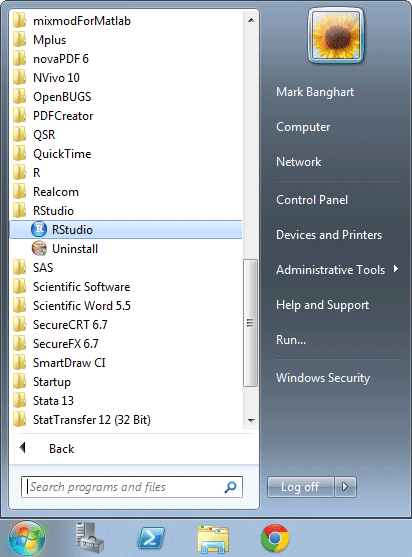Click the programs list scrollbar thumb
This screenshot has width=412, height=557.
coord(250,323)
